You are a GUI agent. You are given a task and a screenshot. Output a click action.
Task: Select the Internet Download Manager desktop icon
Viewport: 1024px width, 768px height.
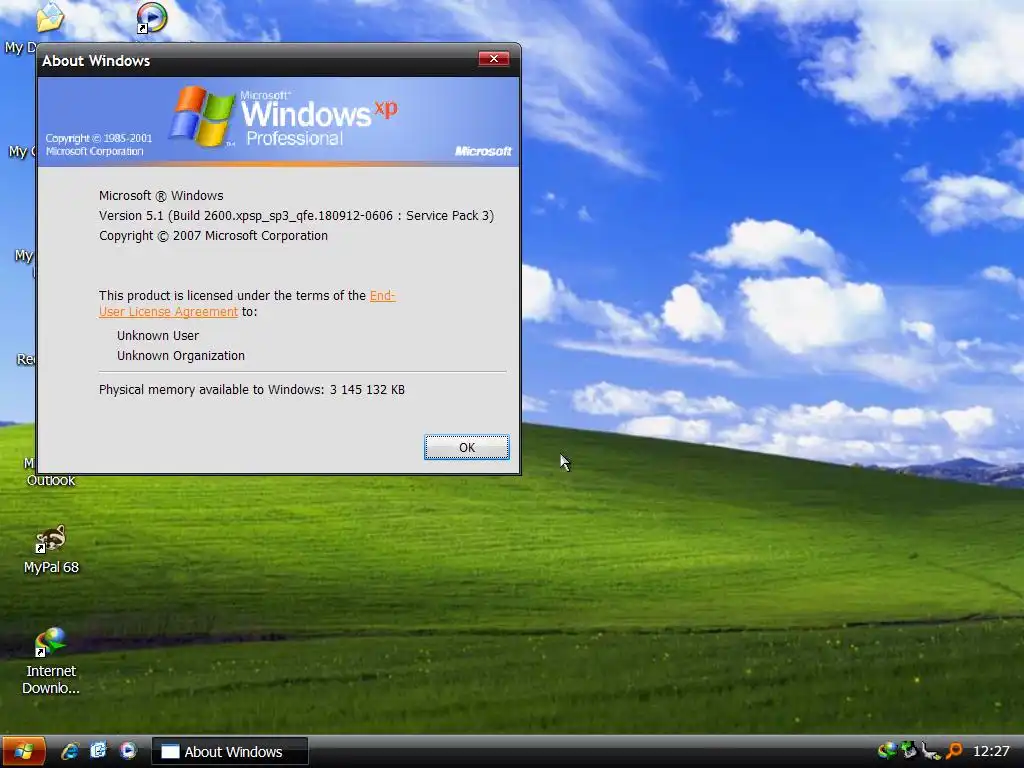tap(51, 661)
